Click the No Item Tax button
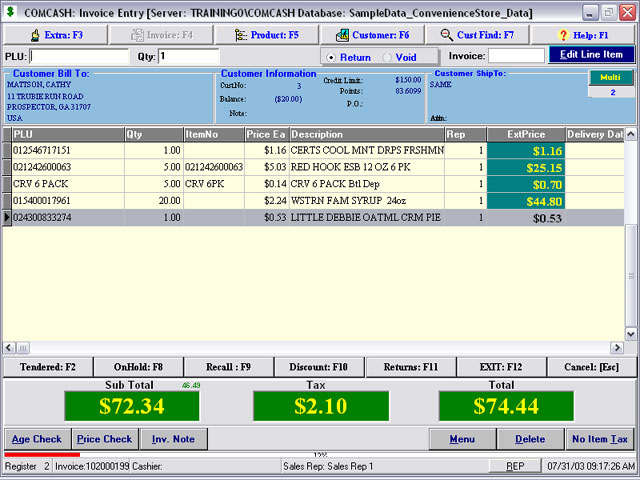The image size is (640, 480). coord(600,439)
